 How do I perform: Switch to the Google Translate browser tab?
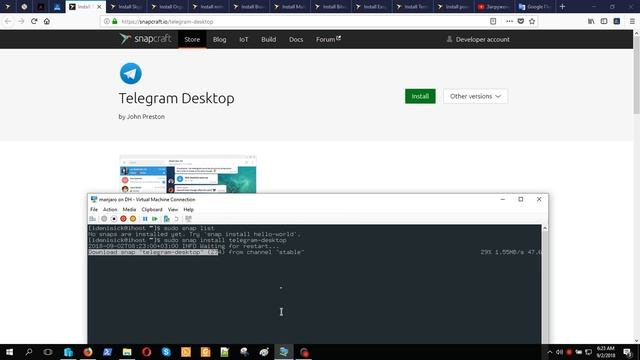[535, 7]
